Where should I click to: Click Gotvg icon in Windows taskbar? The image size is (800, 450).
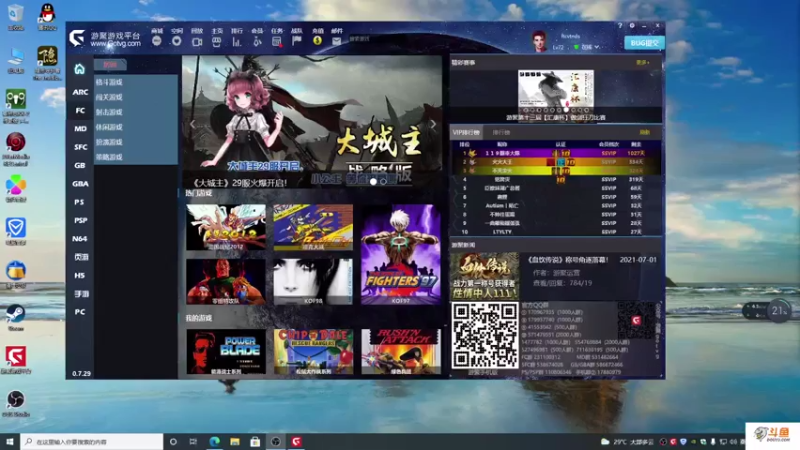(x=296, y=441)
